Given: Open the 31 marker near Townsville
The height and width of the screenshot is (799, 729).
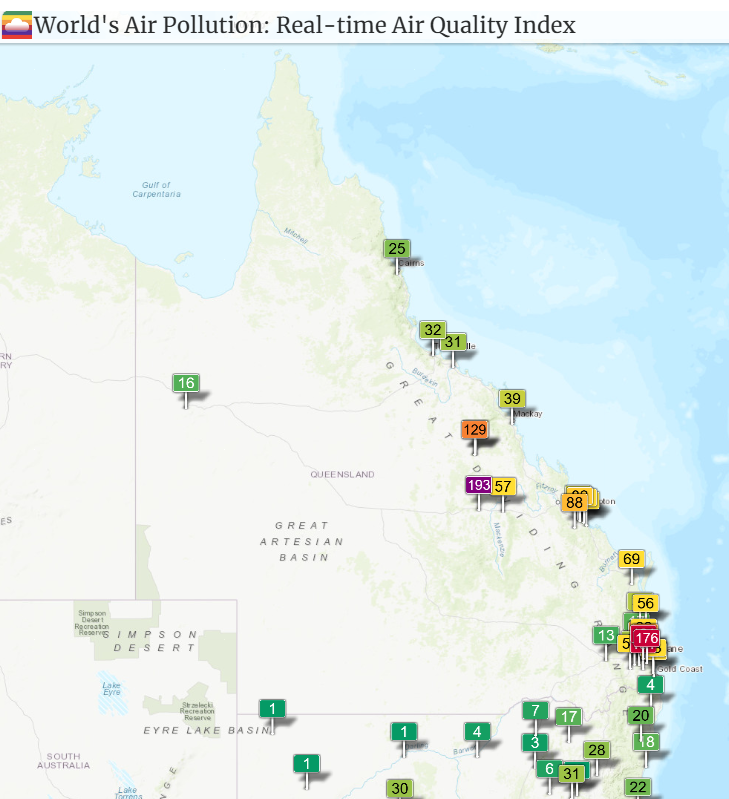Looking at the screenshot, I should tap(453, 342).
